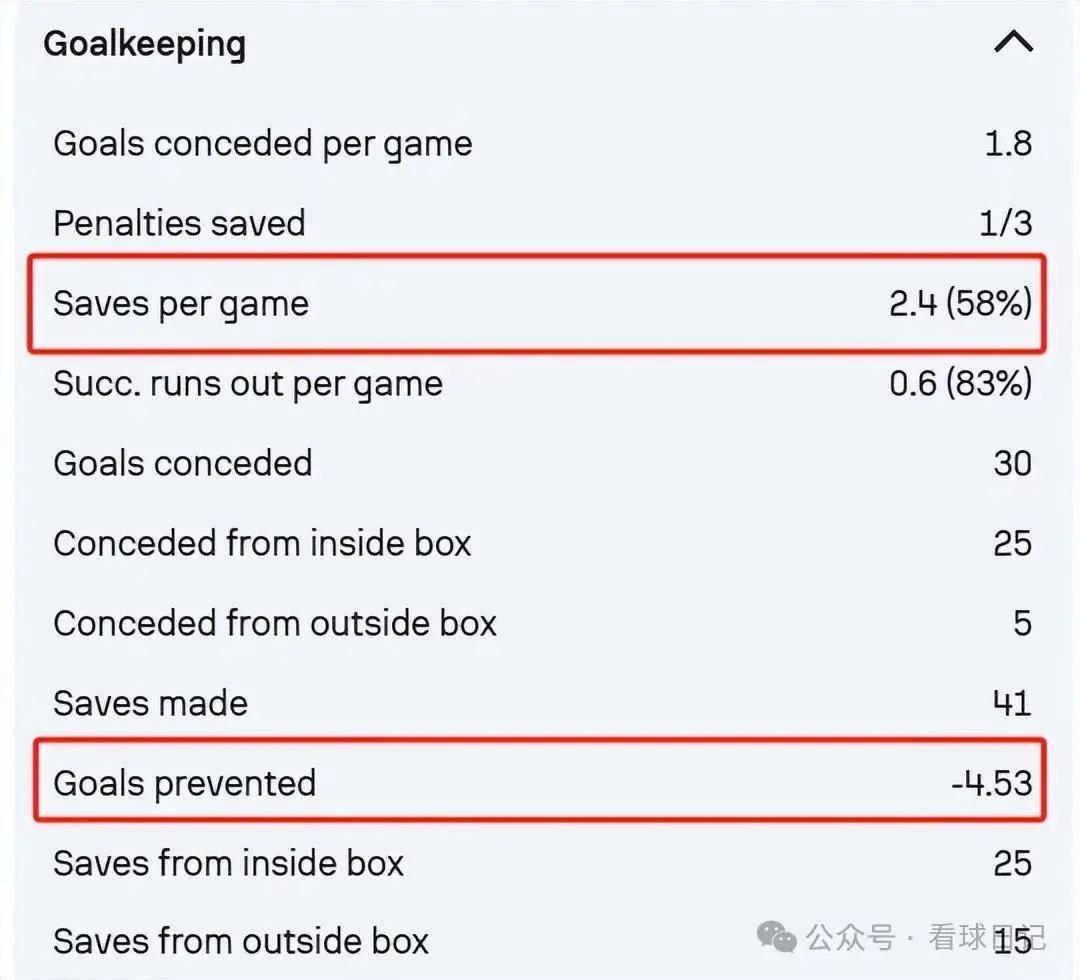Click the 1/3 penalties saved value

[x=1006, y=224]
